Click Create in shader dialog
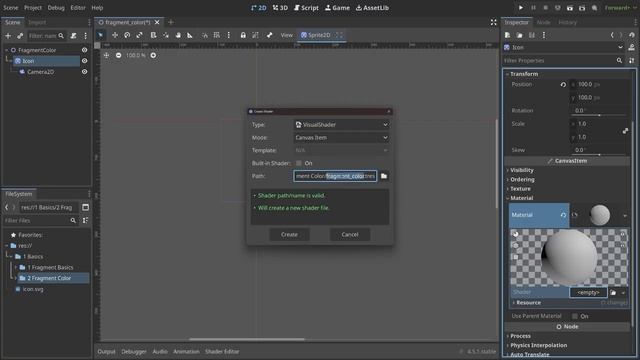Viewport: 640px width, 360px height. point(289,234)
